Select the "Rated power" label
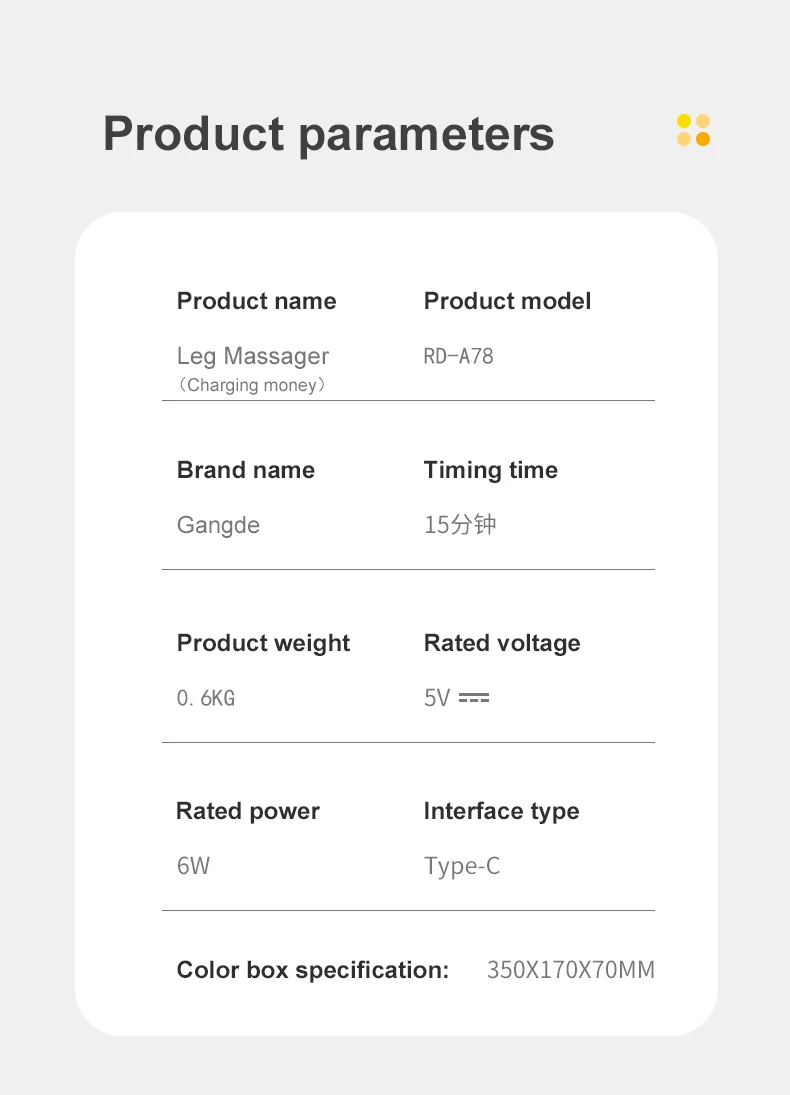This screenshot has width=790, height=1095. [x=247, y=811]
